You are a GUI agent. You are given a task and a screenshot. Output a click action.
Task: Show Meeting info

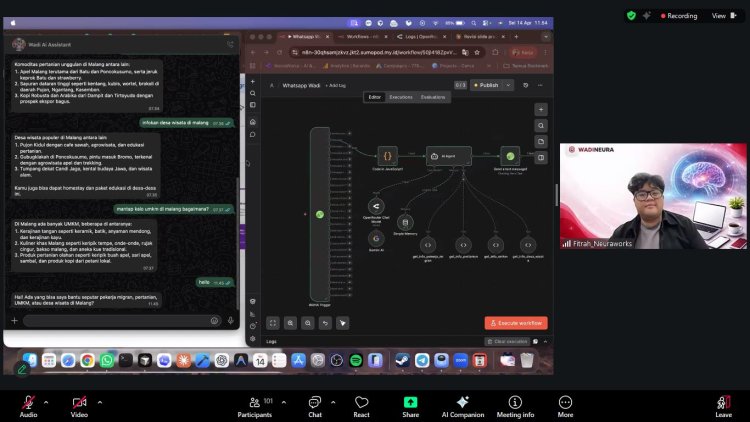coord(515,403)
